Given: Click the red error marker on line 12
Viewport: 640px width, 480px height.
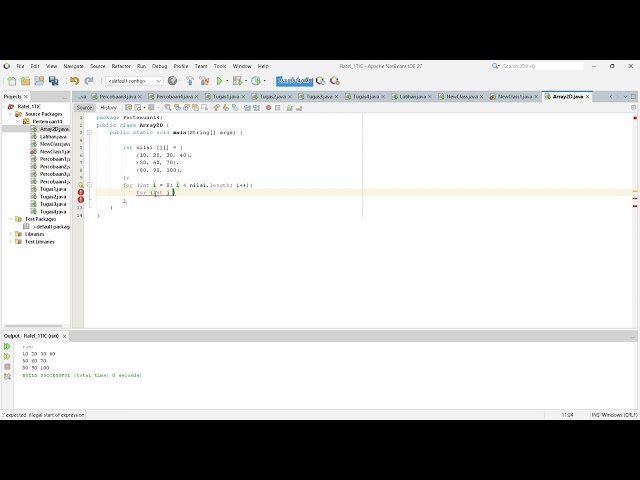Looking at the screenshot, I should click(81, 200).
